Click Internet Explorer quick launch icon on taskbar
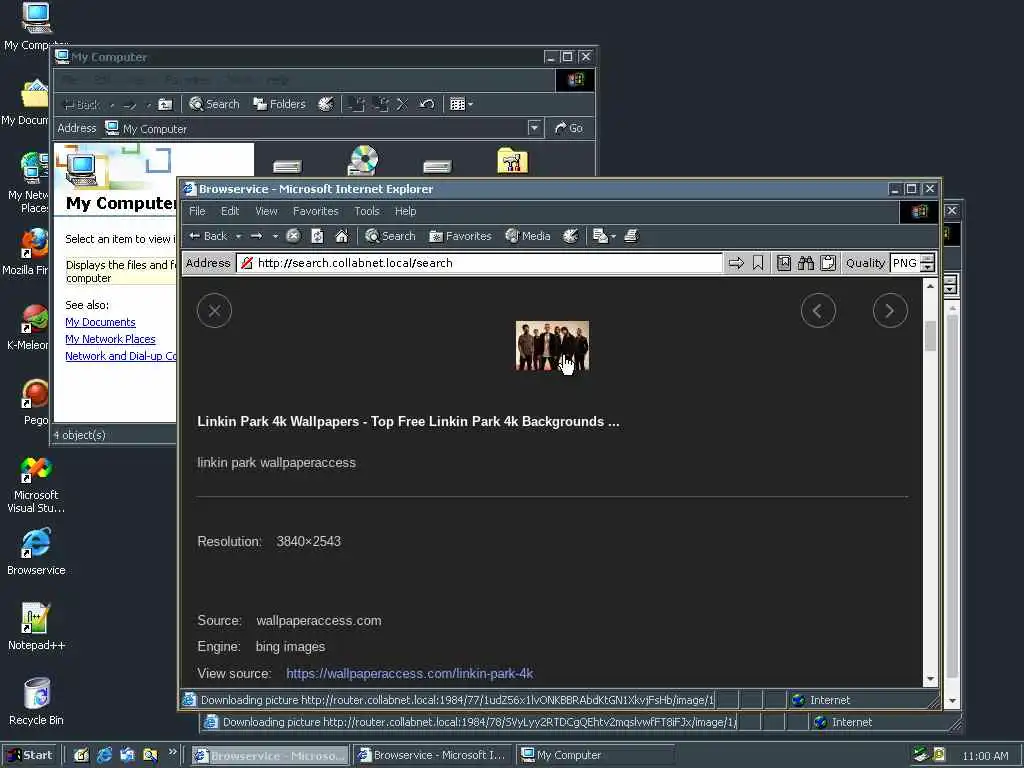Viewport: 1024px width, 768px height. pos(104,756)
